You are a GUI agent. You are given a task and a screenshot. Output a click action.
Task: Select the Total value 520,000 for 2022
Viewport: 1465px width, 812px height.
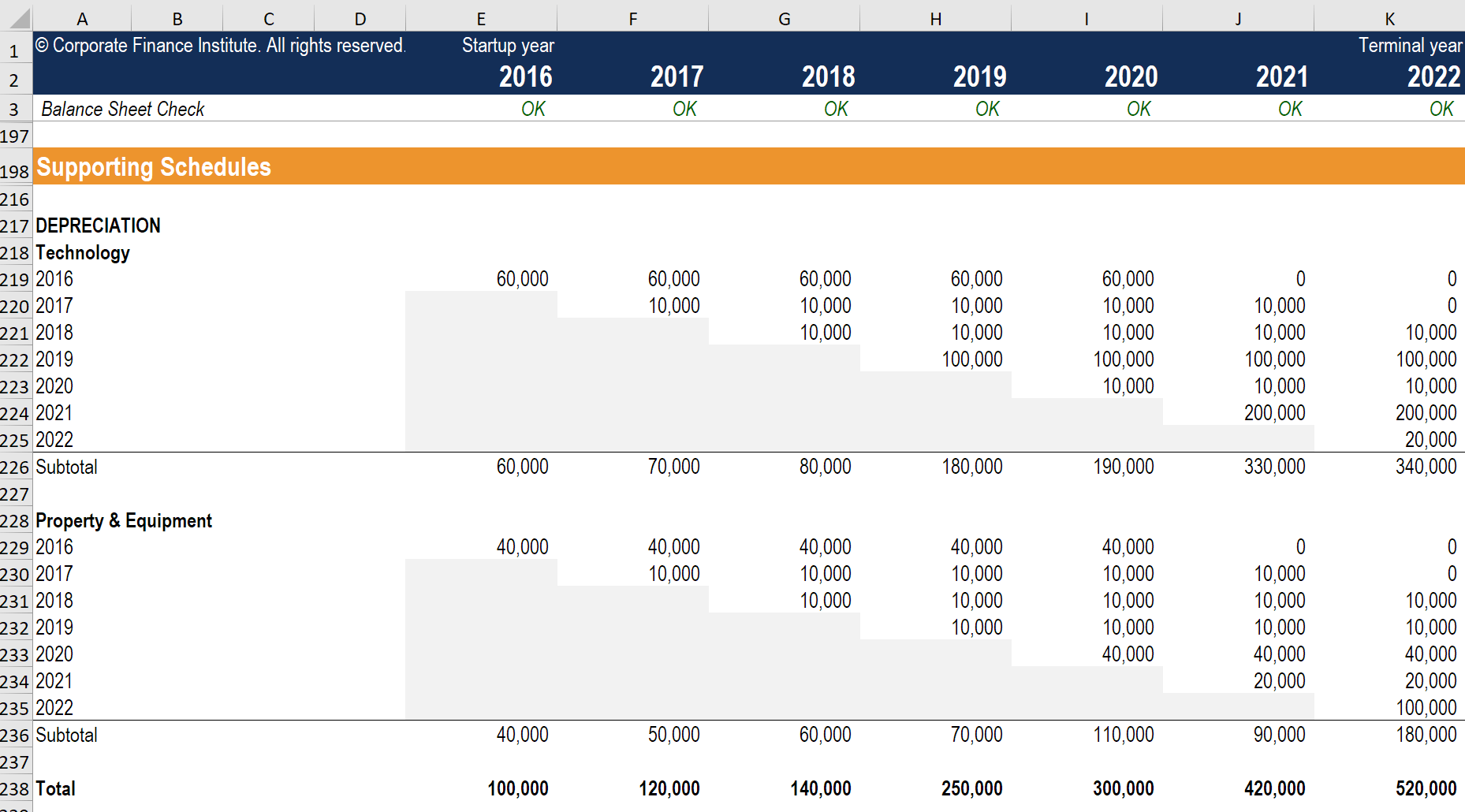(x=1426, y=788)
